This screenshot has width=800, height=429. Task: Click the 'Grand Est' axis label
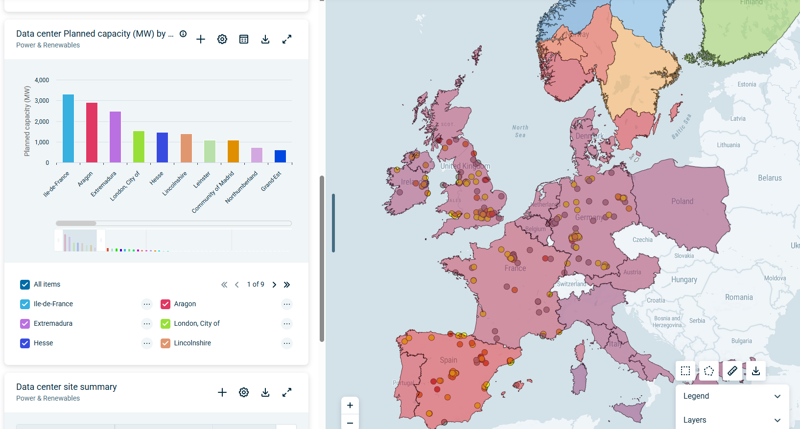point(271,181)
